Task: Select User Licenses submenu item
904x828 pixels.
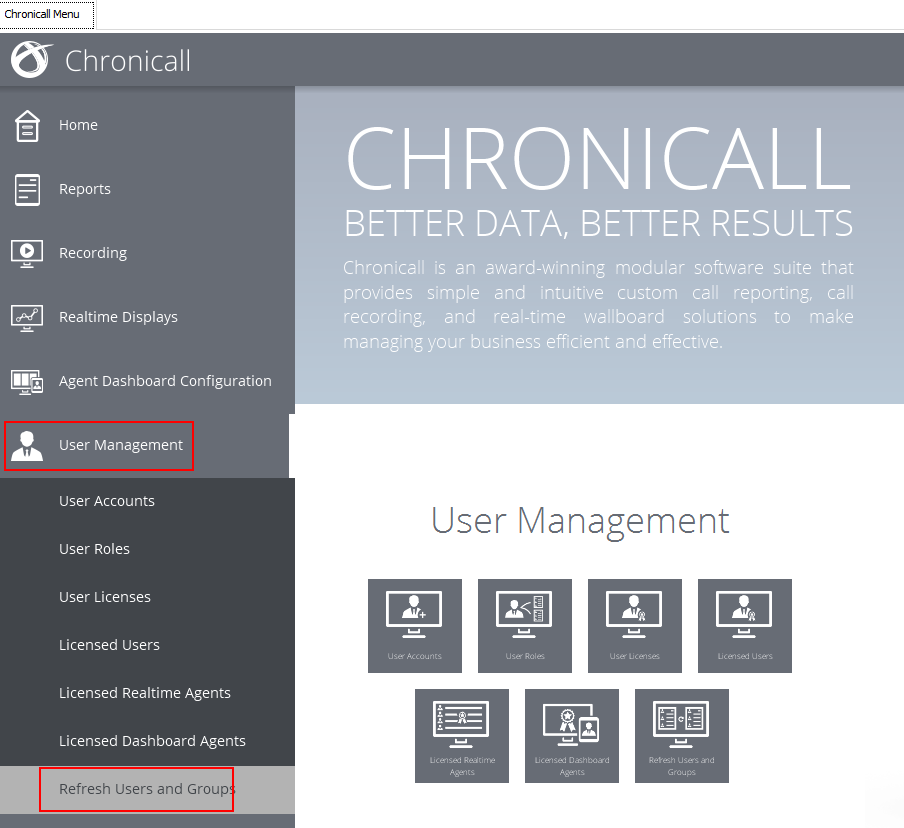Action: click(147, 597)
